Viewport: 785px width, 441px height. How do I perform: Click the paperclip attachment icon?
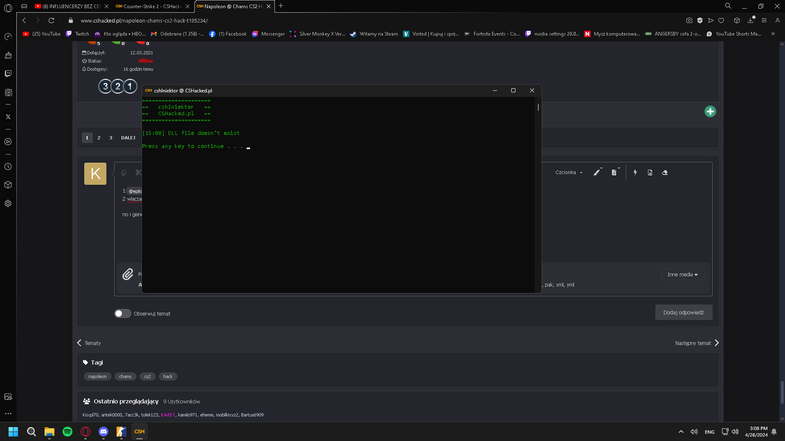click(x=128, y=274)
